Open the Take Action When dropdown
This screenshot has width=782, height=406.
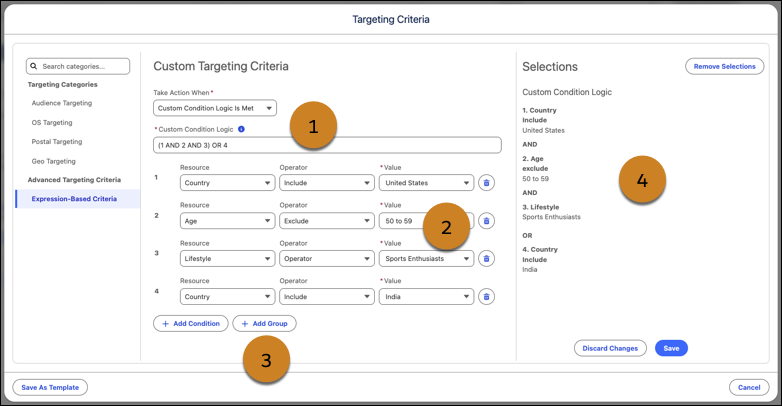tap(215, 108)
